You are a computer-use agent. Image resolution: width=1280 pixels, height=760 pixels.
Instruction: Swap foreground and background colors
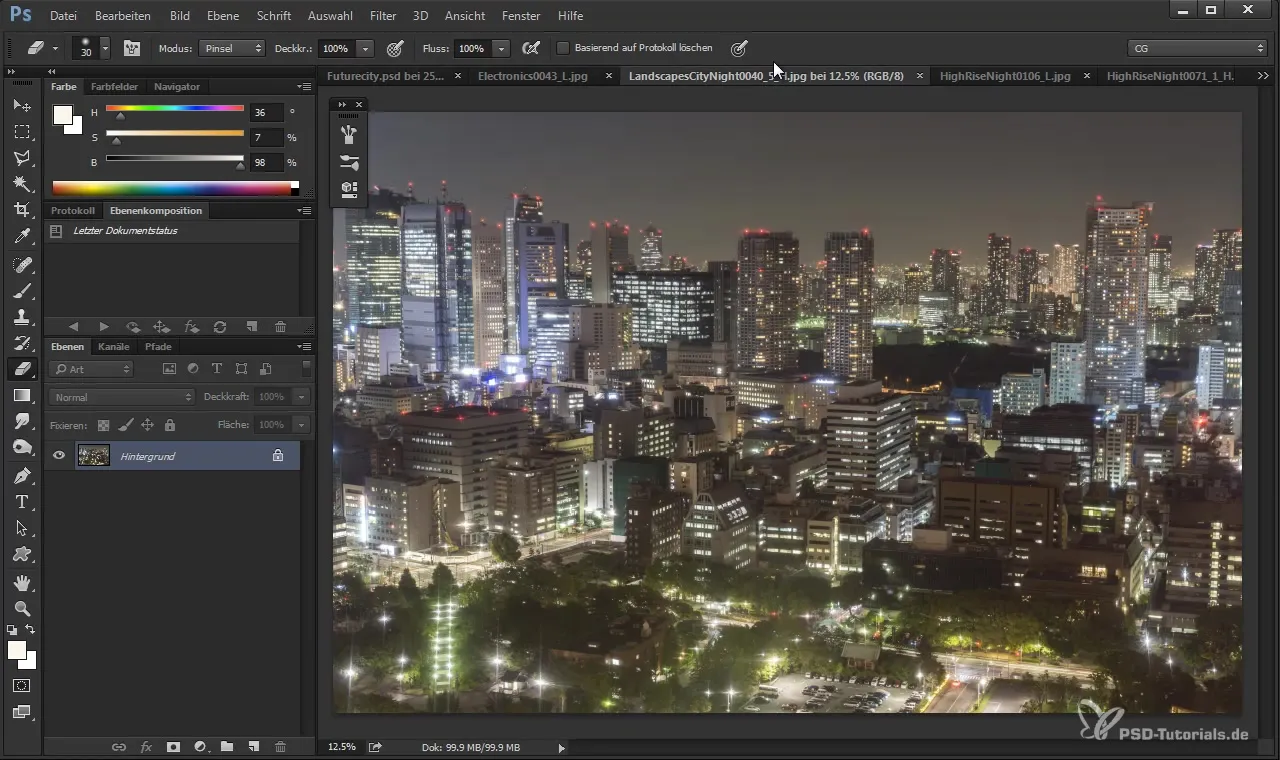coord(31,630)
